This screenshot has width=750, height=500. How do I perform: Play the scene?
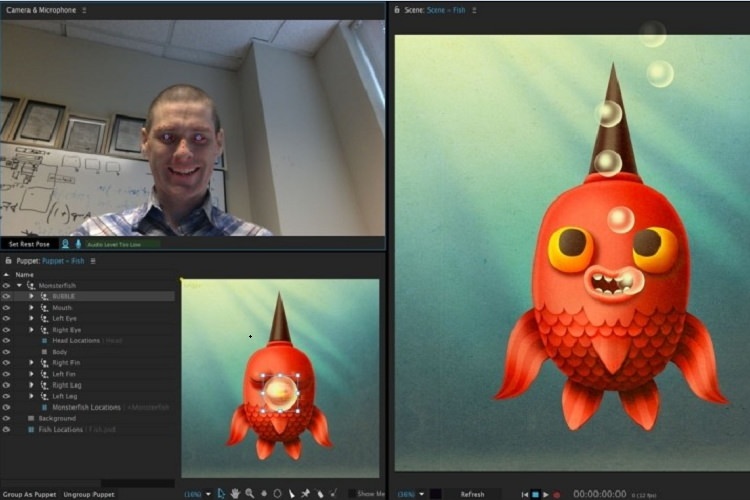(546, 494)
